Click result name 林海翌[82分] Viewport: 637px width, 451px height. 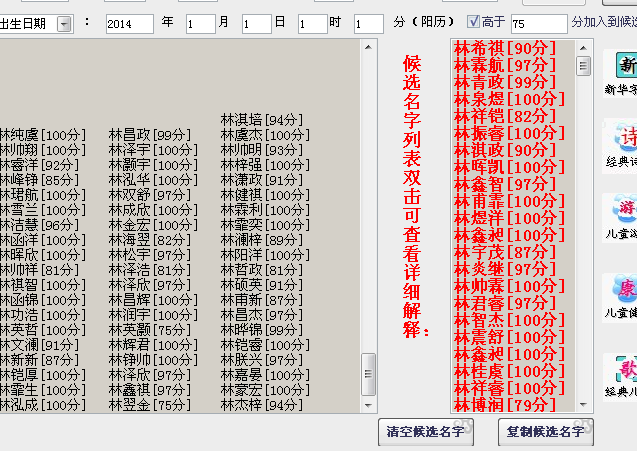tap(150, 240)
